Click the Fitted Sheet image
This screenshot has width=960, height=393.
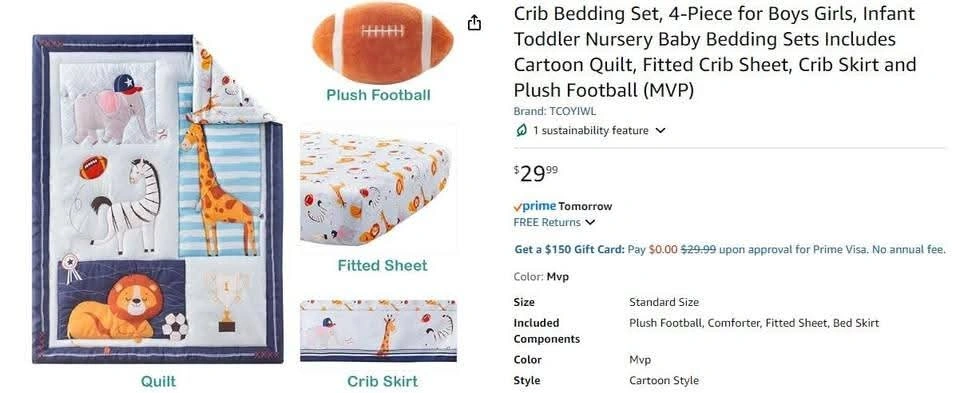pyautogui.click(x=378, y=189)
